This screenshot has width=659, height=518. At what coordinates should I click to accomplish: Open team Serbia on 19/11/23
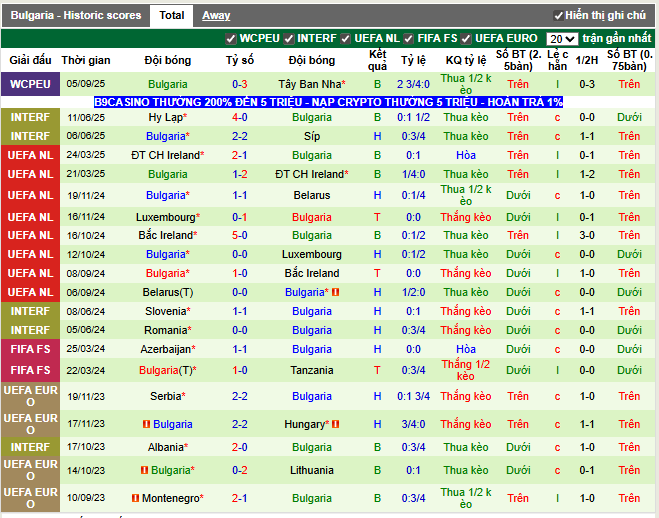tap(166, 396)
